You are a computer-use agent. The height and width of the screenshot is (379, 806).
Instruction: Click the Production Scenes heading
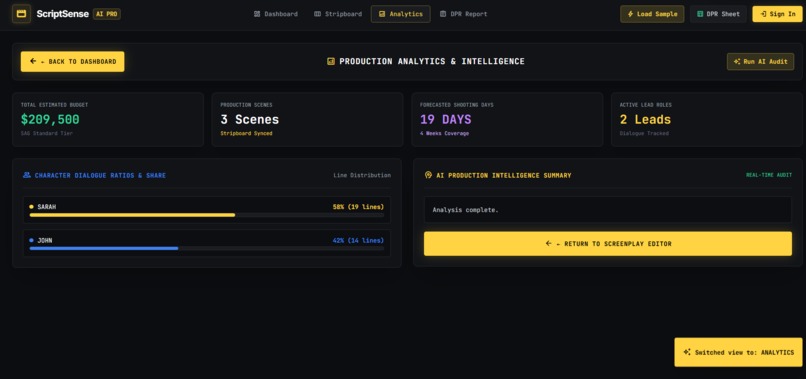pyautogui.click(x=247, y=105)
